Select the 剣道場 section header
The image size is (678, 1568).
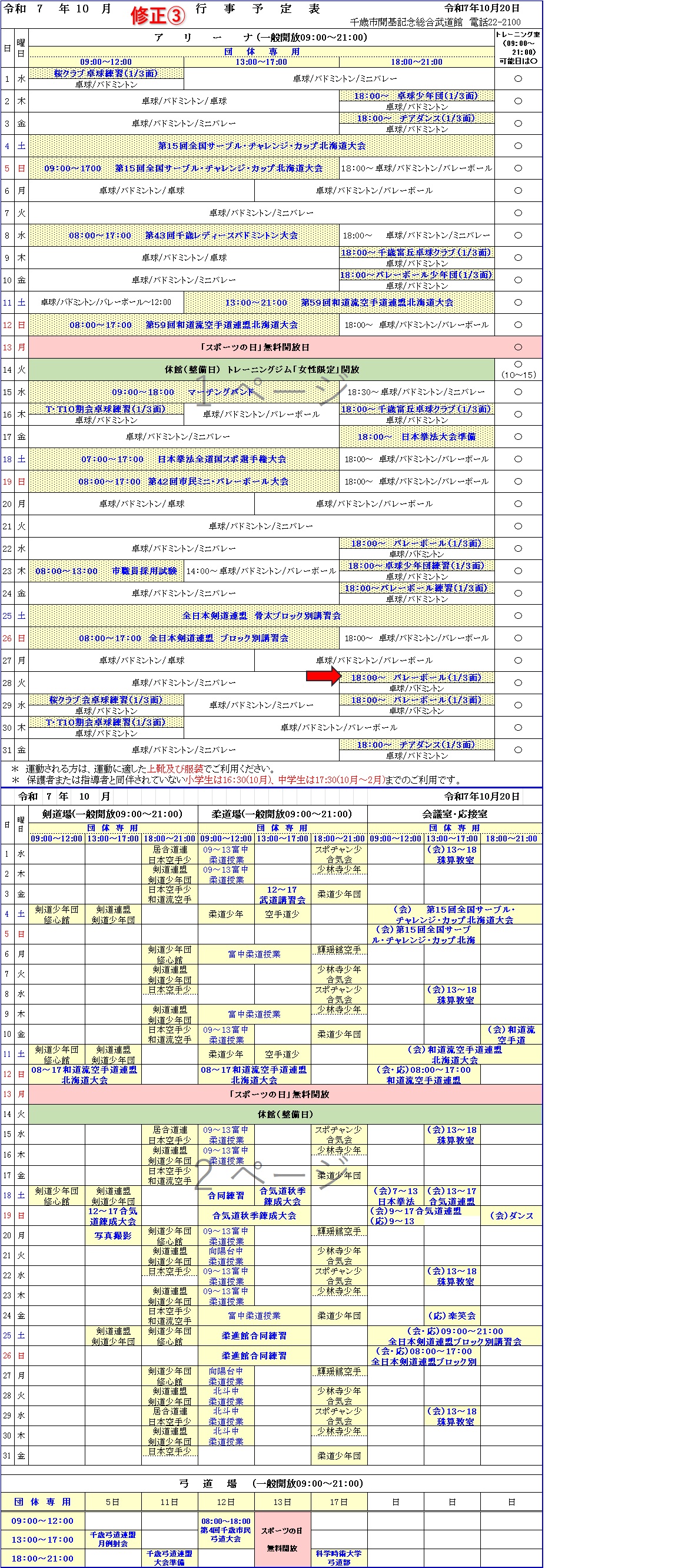tap(112, 814)
